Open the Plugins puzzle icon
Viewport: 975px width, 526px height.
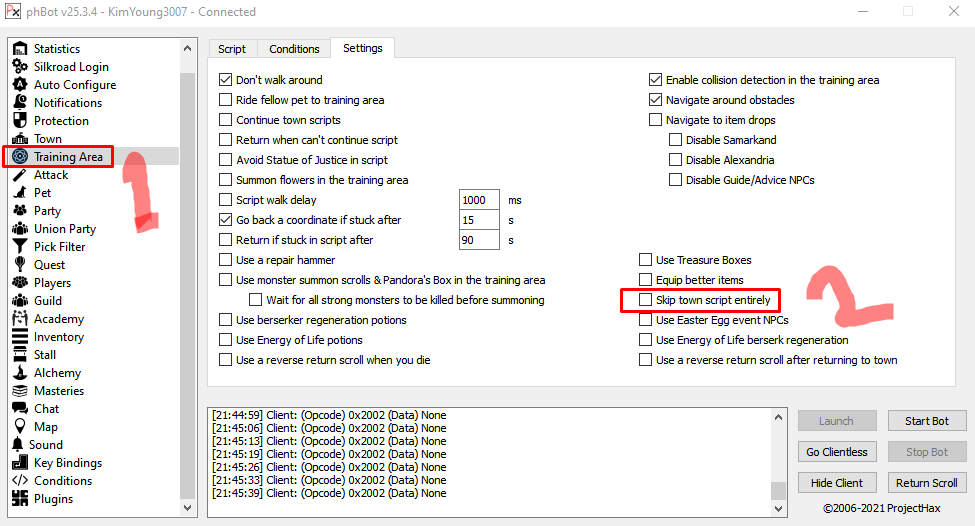(x=20, y=499)
